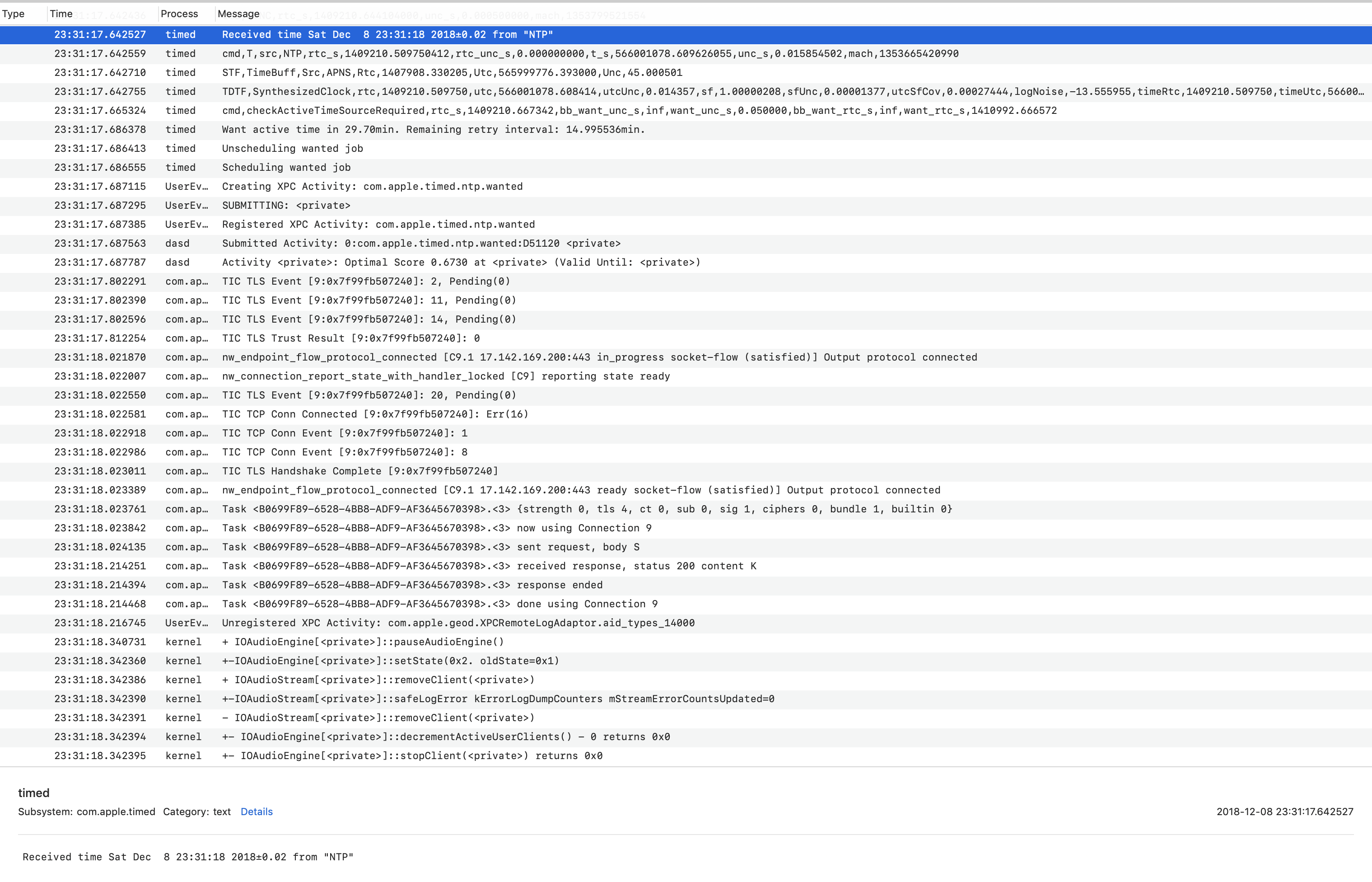Open the Details link
1372x882 pixels.
tap(257, 812)
